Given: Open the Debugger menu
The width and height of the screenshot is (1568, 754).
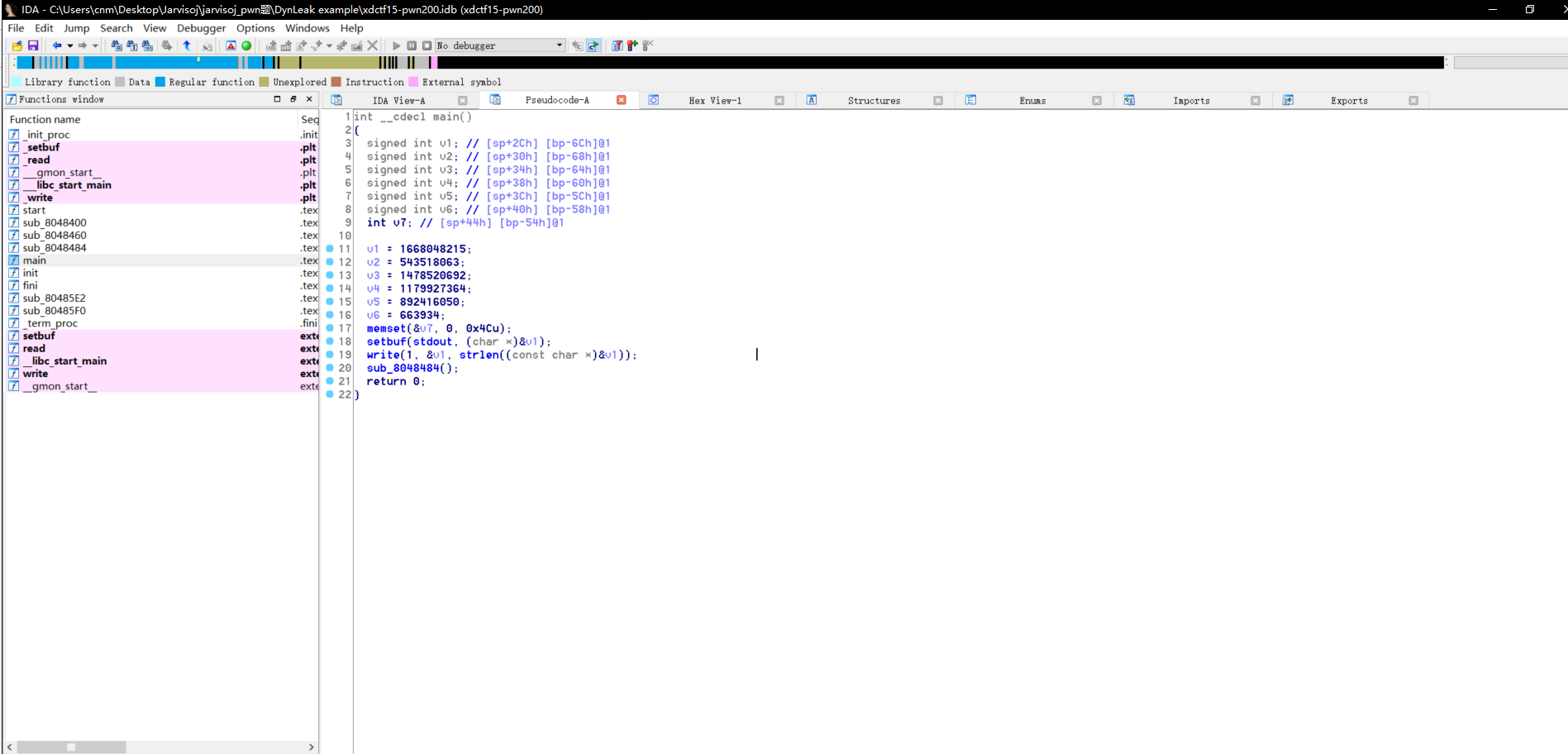Looking at the screenshot, I should tap(201, 28).
